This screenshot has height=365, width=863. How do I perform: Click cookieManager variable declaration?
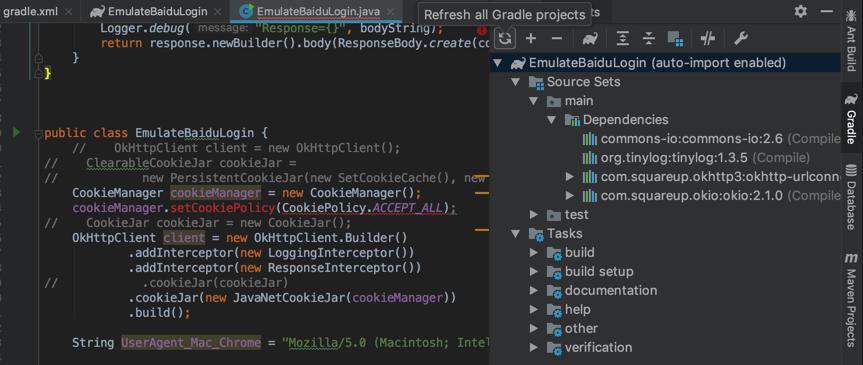point(215,193)
